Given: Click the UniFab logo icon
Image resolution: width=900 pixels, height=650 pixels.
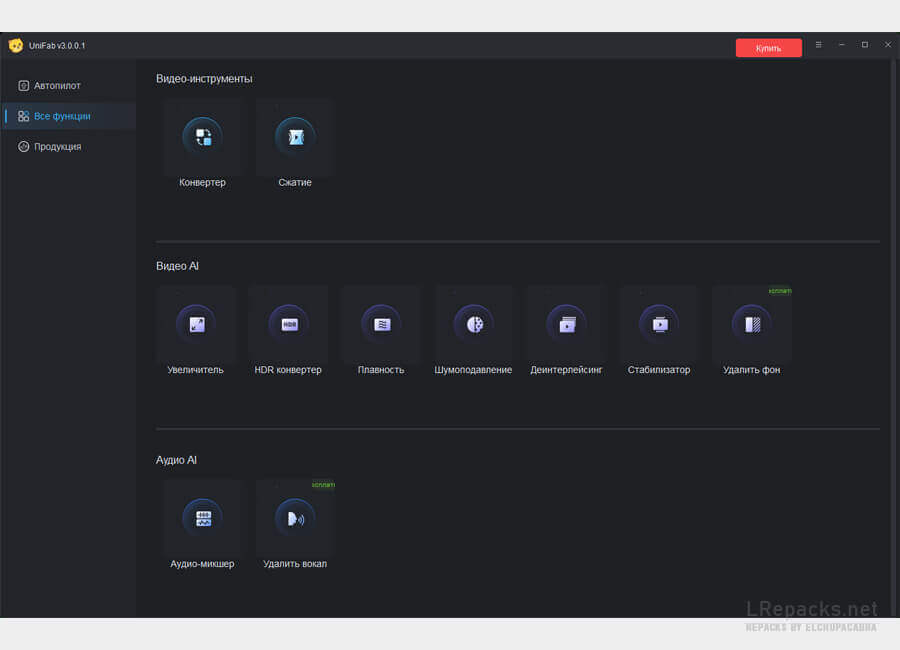Looking at the screenshot, I should 16,45.
